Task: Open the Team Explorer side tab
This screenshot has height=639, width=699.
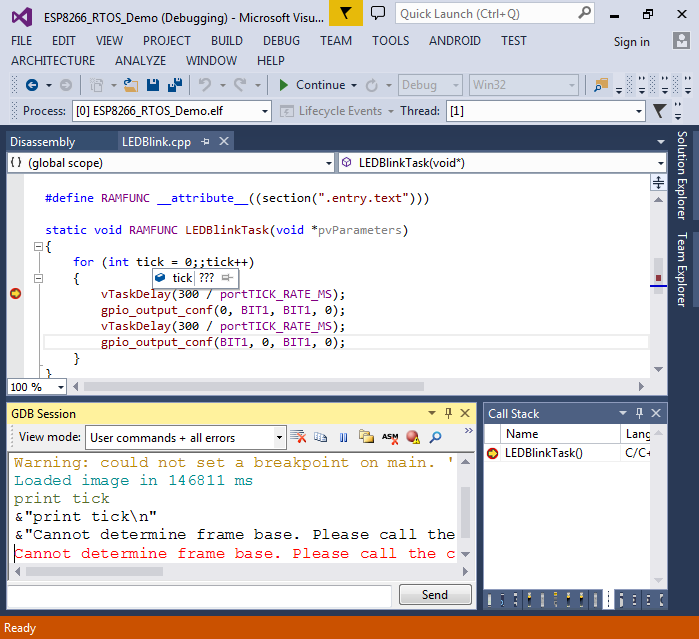Action: point(682,269)
